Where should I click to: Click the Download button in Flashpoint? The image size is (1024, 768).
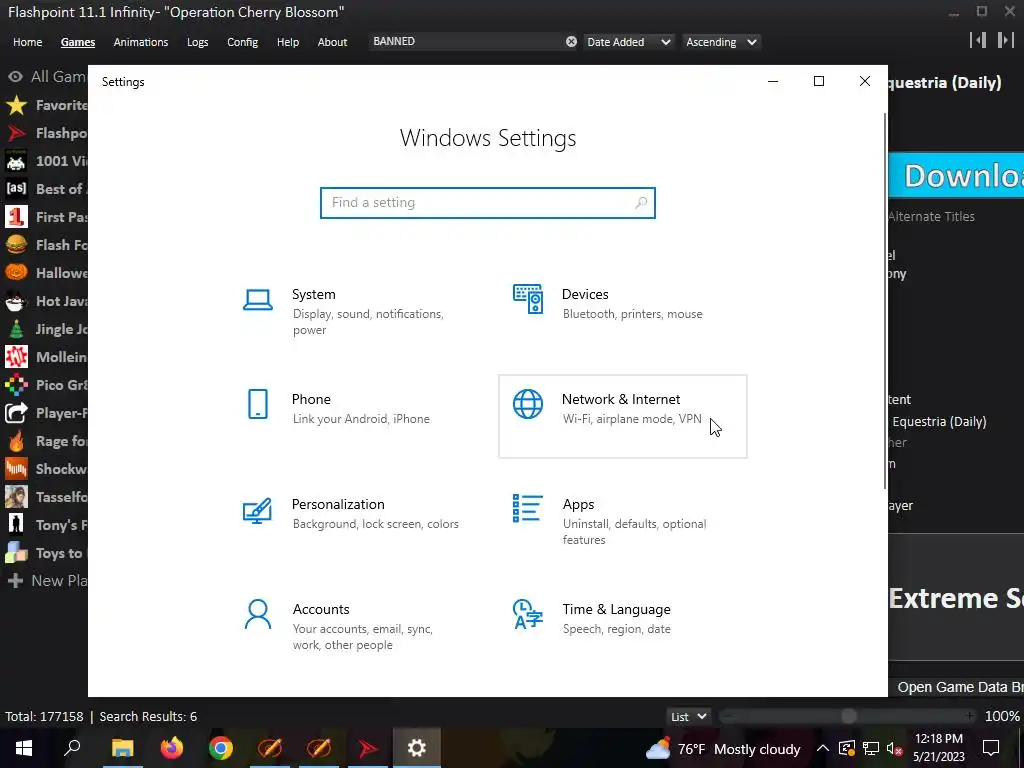click(x=956, y=175)
